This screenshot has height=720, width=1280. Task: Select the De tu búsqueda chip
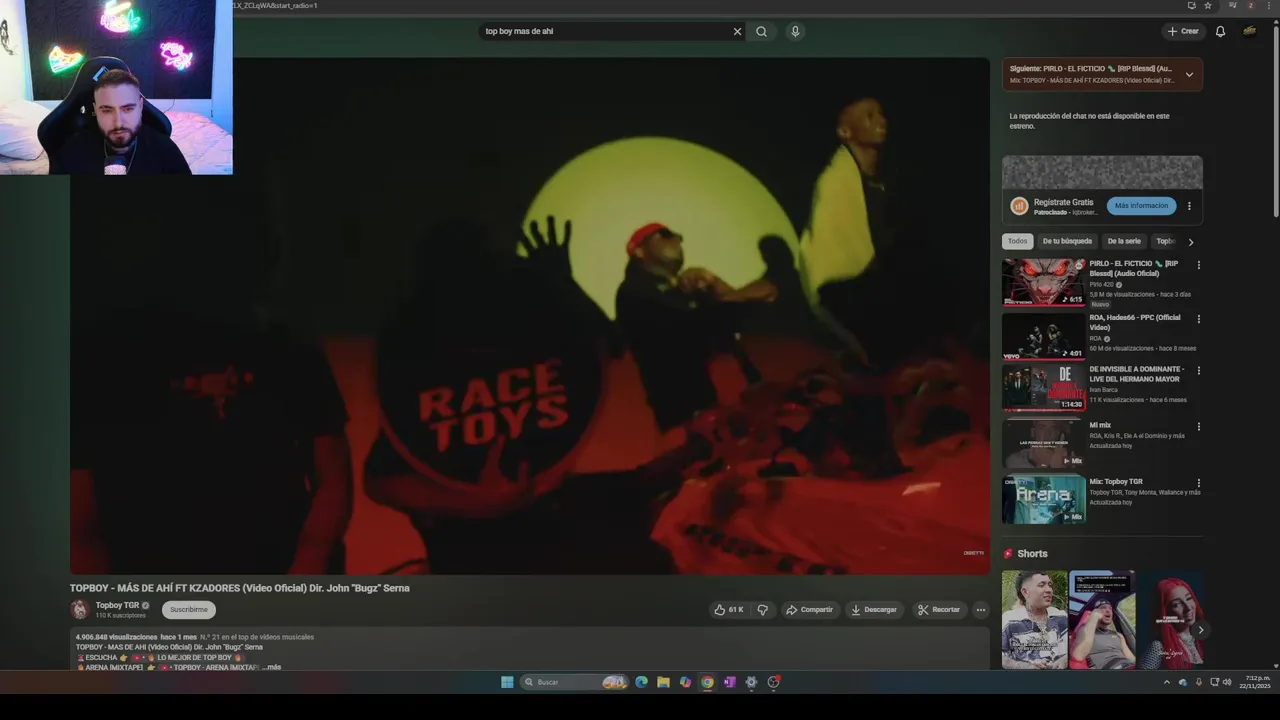[1067, 241]
